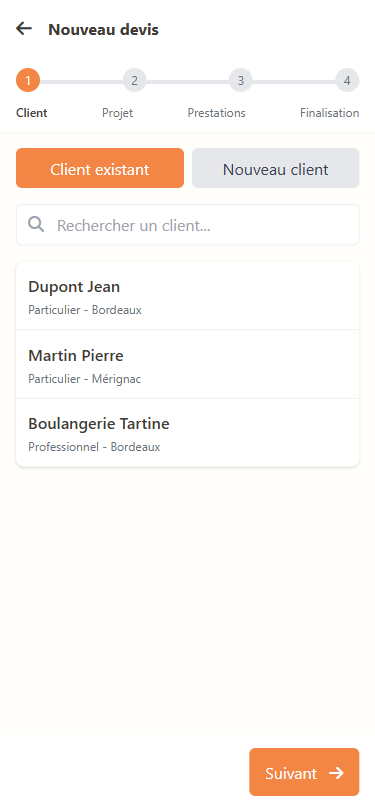
Task: Jump to step 4 circle
Action: pos(347,80)
